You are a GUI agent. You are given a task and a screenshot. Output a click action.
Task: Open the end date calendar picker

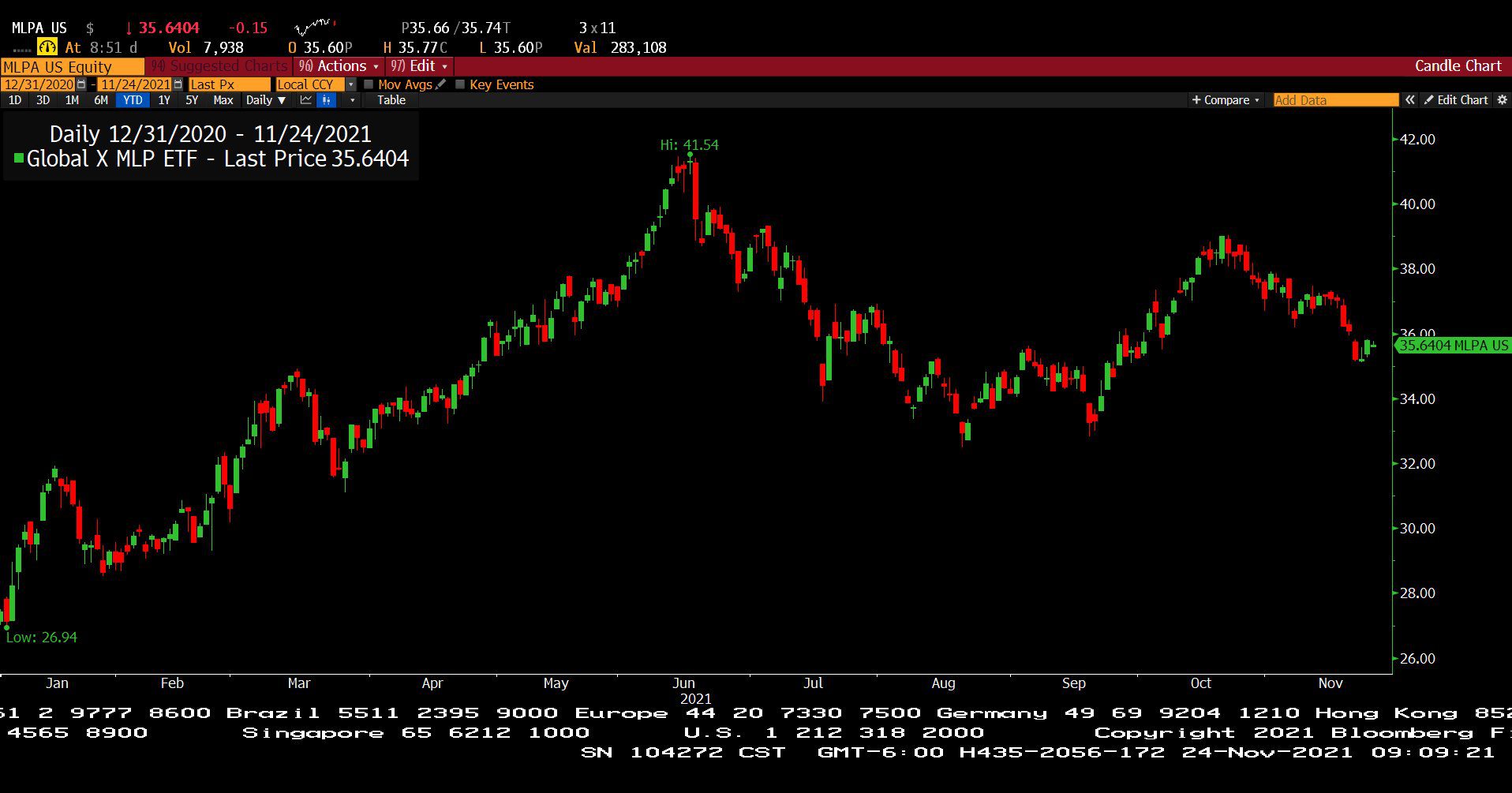tap(178, 84)
